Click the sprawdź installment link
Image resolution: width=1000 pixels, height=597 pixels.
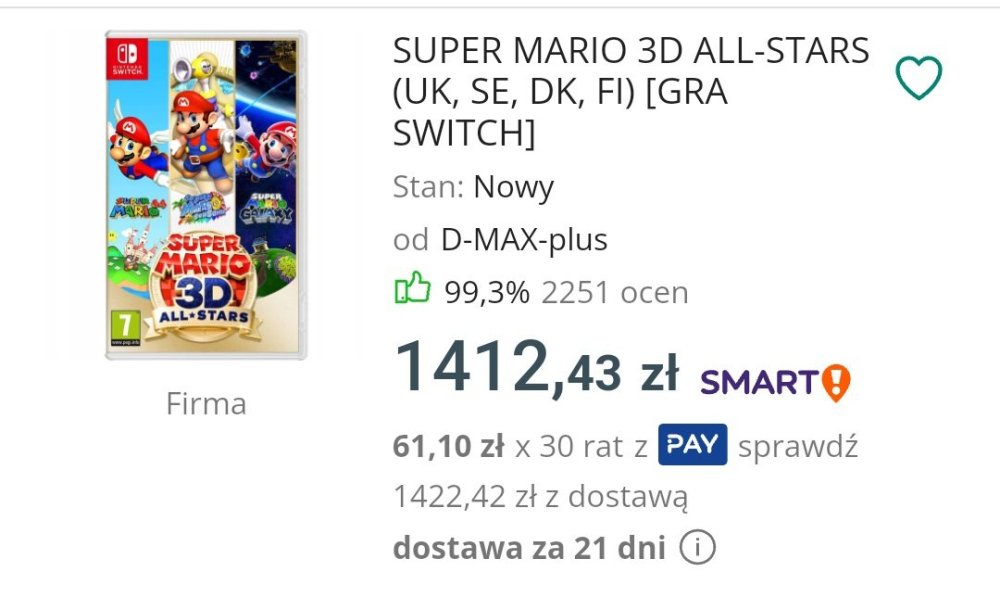[797, 446]
